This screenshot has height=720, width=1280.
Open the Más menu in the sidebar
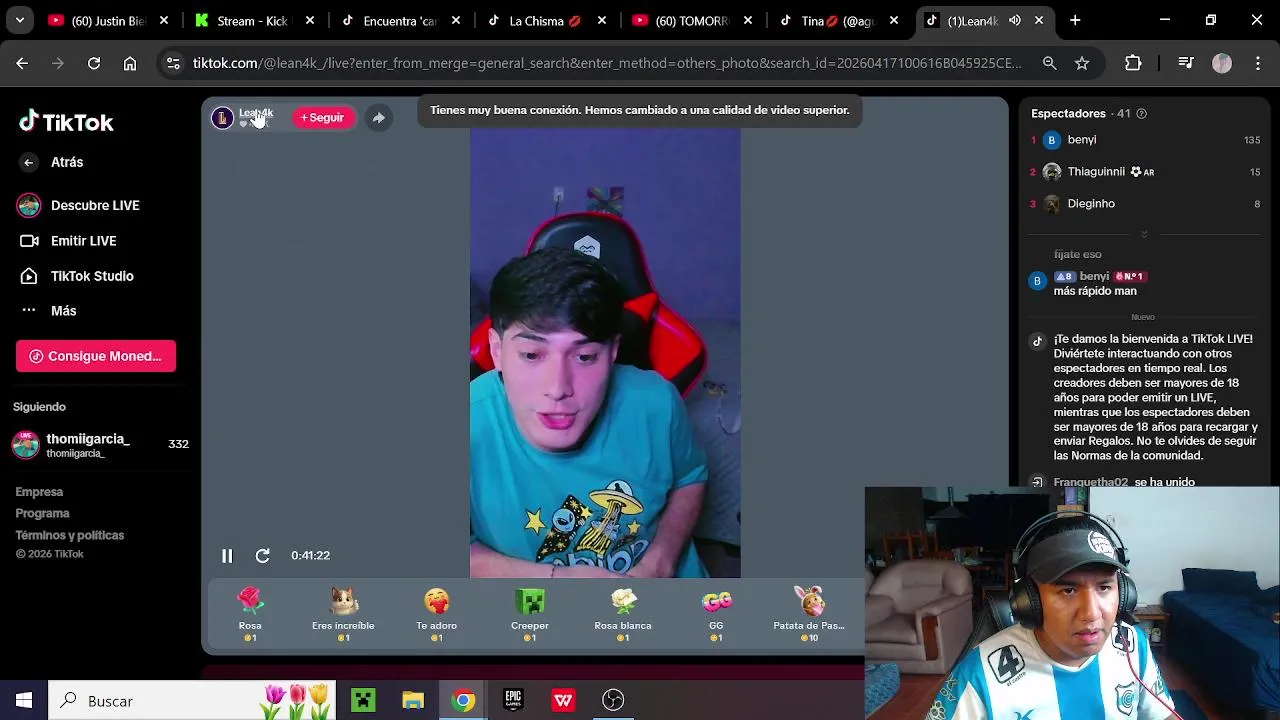pos(48,311)
